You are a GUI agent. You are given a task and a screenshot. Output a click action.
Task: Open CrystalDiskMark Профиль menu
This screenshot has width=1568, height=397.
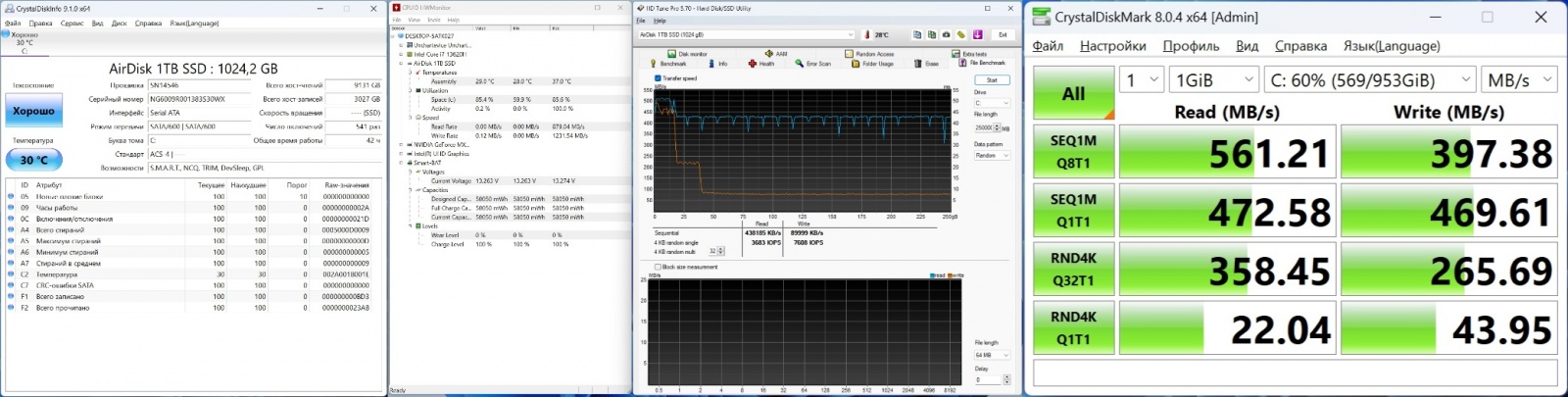click(1191, 46)
